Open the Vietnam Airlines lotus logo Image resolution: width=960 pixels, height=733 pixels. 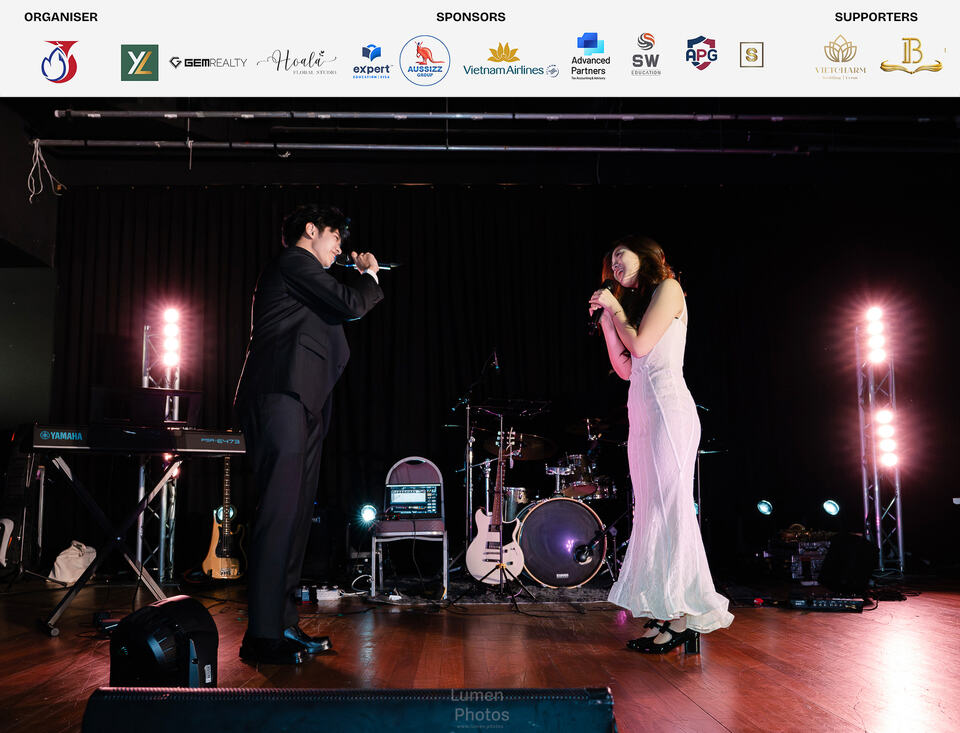tap(511, 60)
